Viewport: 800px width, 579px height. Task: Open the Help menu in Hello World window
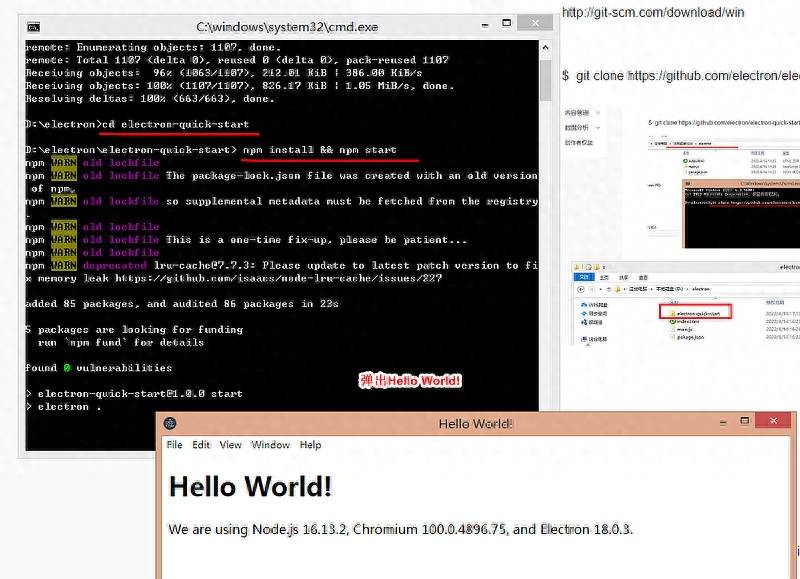point(310,445)
